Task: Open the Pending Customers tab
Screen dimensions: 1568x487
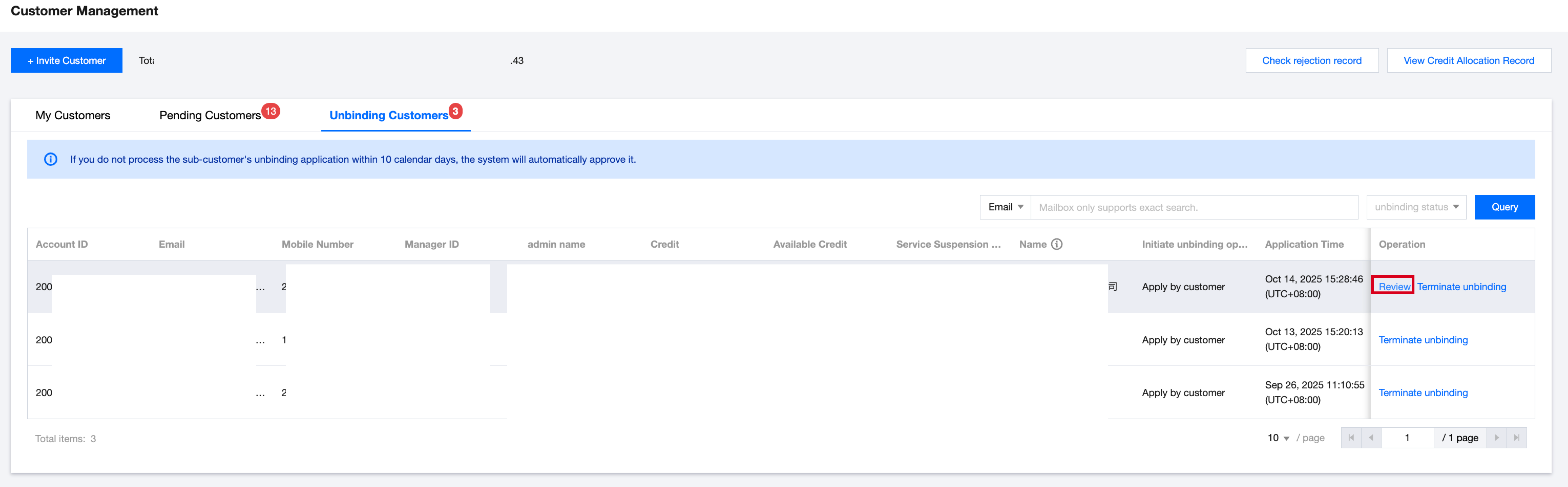Action: pos(210,116)
